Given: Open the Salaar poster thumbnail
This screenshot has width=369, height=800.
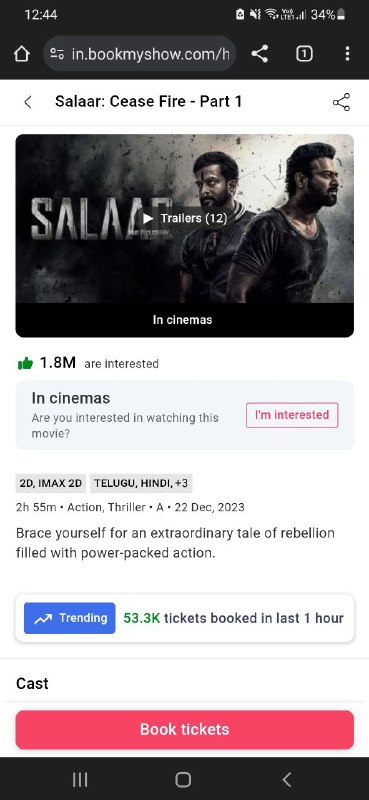Looking at the screenshot, I should click(x=185, y=219).
